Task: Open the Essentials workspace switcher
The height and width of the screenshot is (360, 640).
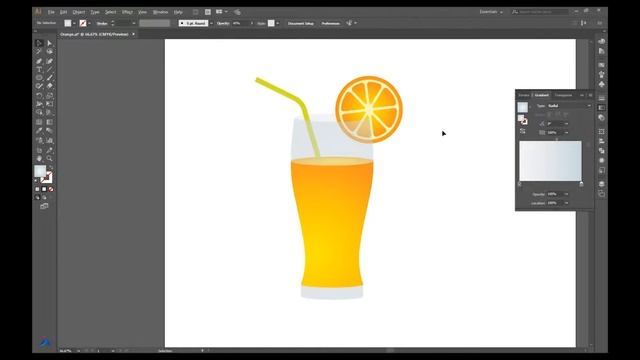Action: point(491,12)
